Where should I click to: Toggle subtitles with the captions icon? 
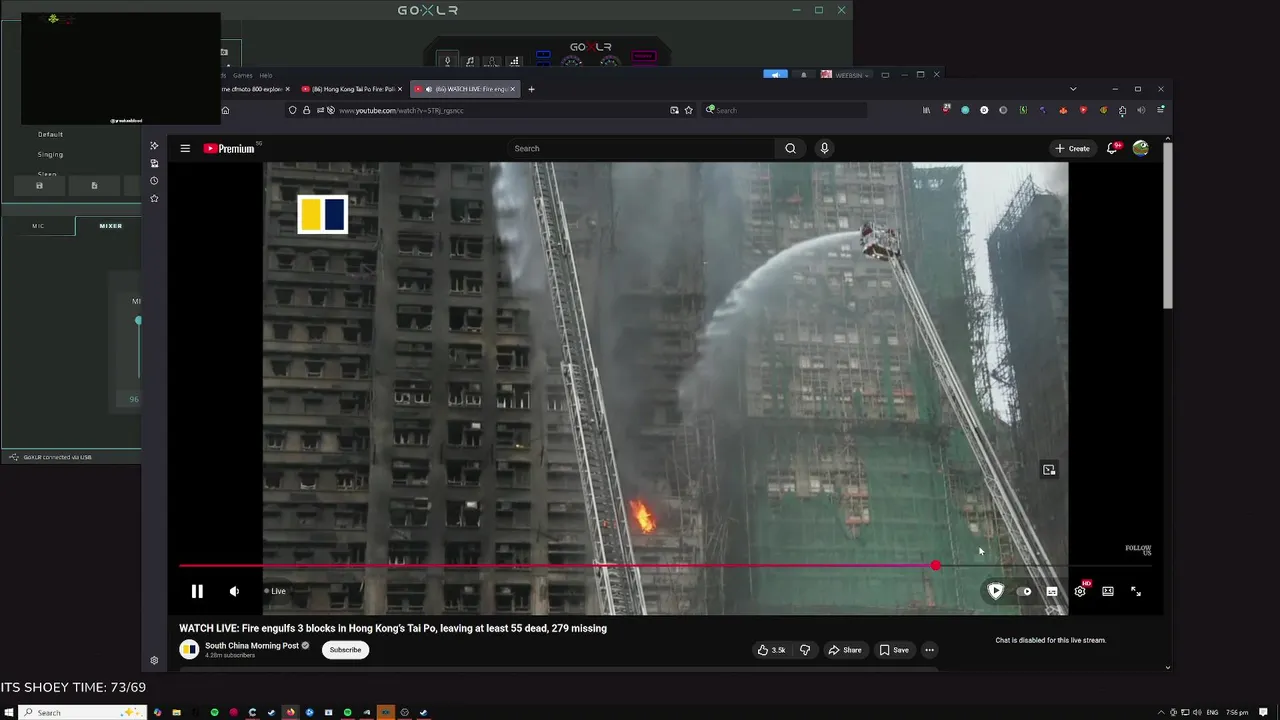1052,591
